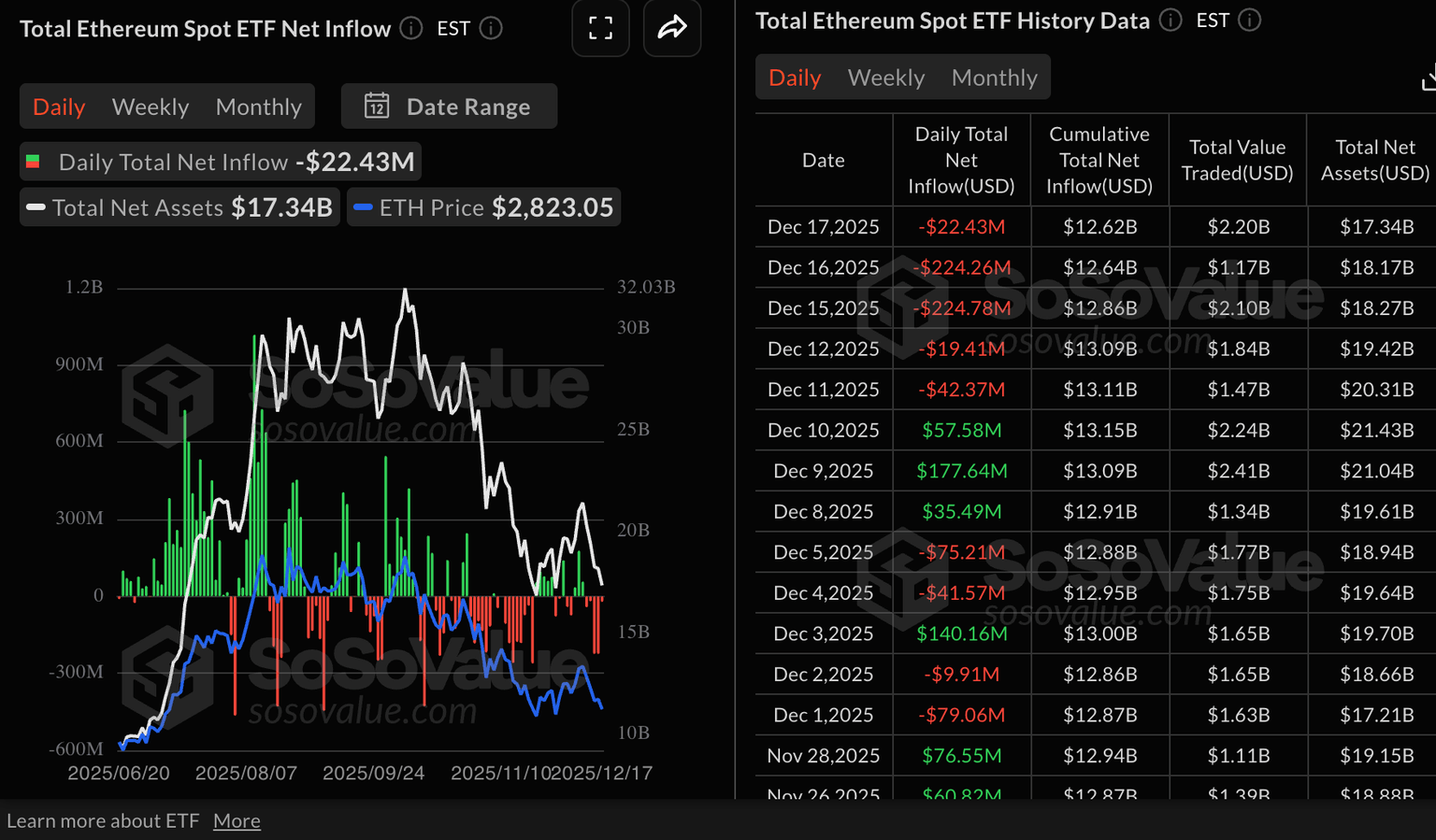
Task: Select Monthly tab in history table
Action: click(994, 78)
